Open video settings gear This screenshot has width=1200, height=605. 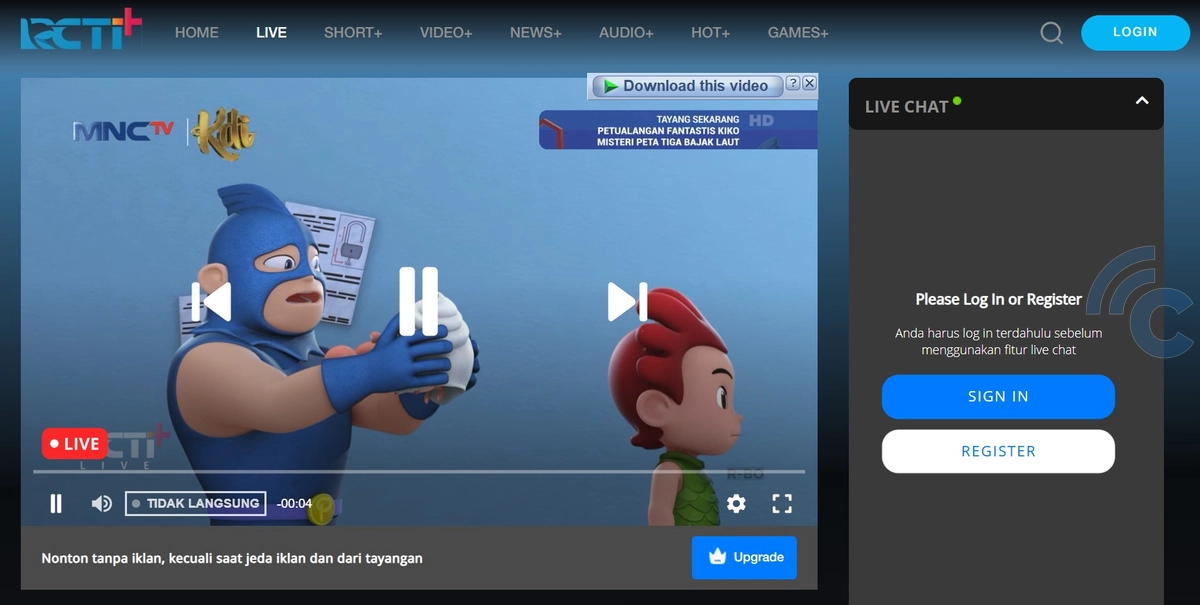(736, 504)
